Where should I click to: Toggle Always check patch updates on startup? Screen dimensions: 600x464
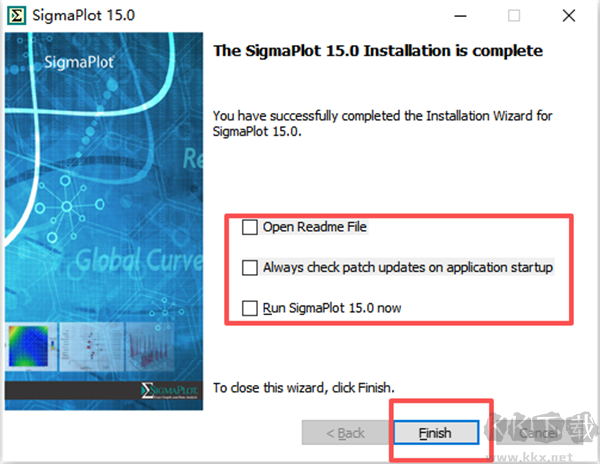[x=249, y=267]
